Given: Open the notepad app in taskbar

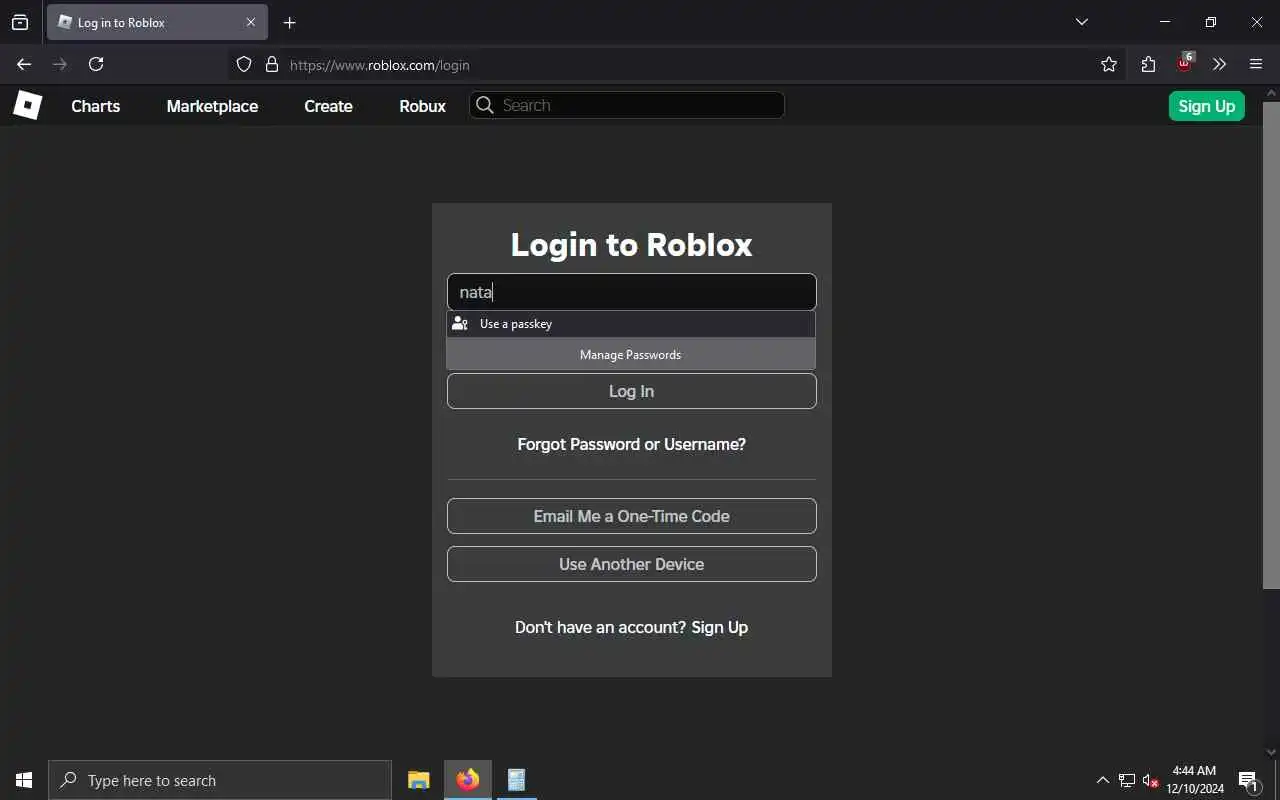Looking at the screenshot, I should point(516,780).
